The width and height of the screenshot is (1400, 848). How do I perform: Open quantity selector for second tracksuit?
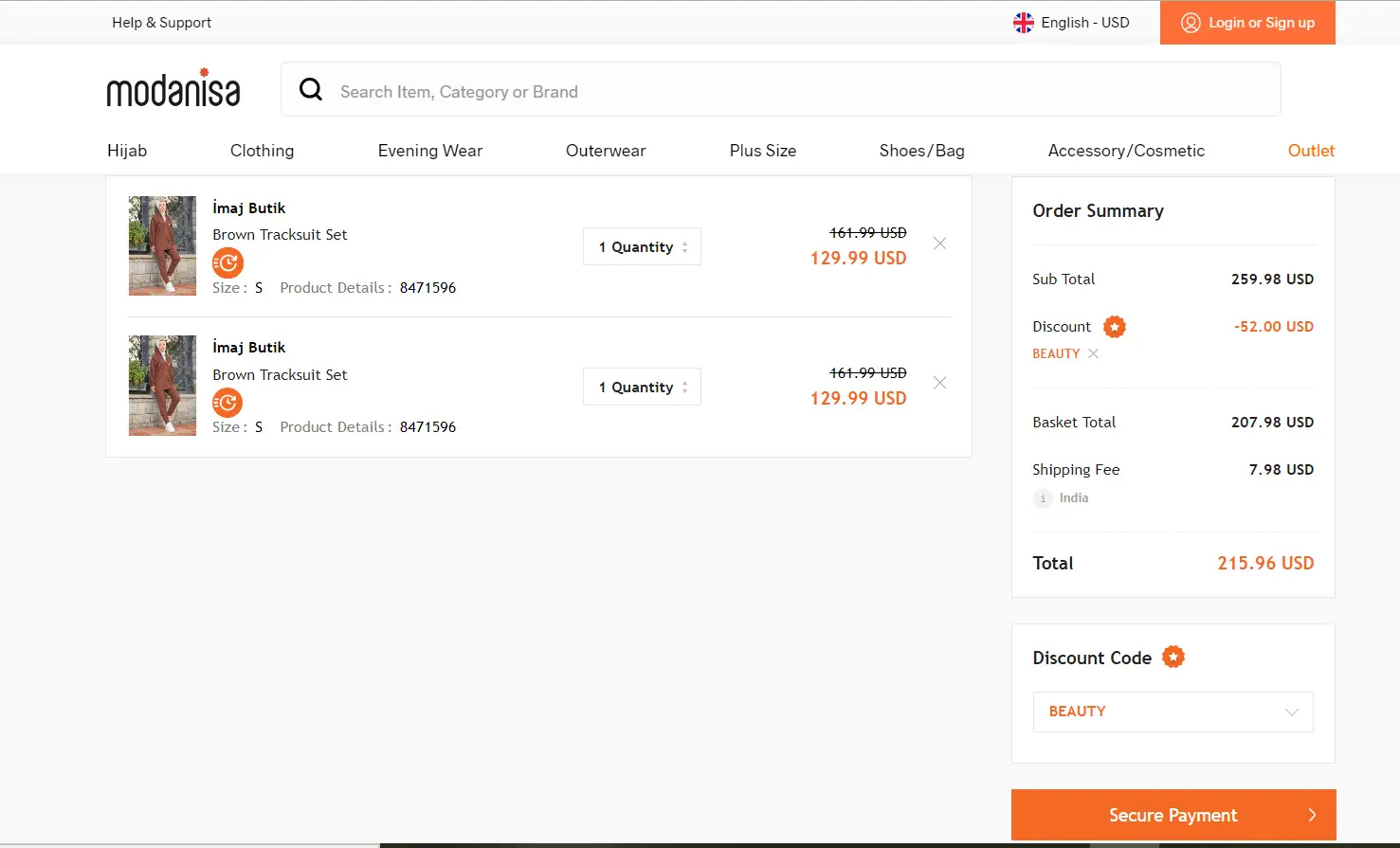click(642, 387)
